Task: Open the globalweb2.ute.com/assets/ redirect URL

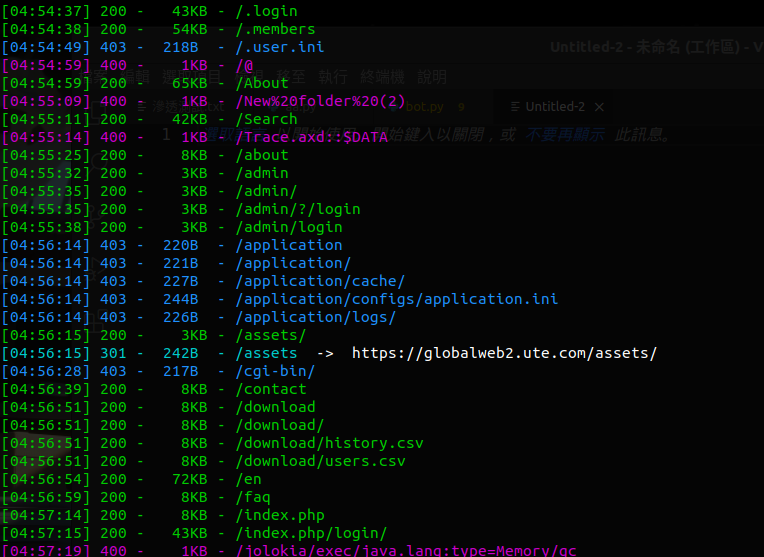Action: pos(504,353)
